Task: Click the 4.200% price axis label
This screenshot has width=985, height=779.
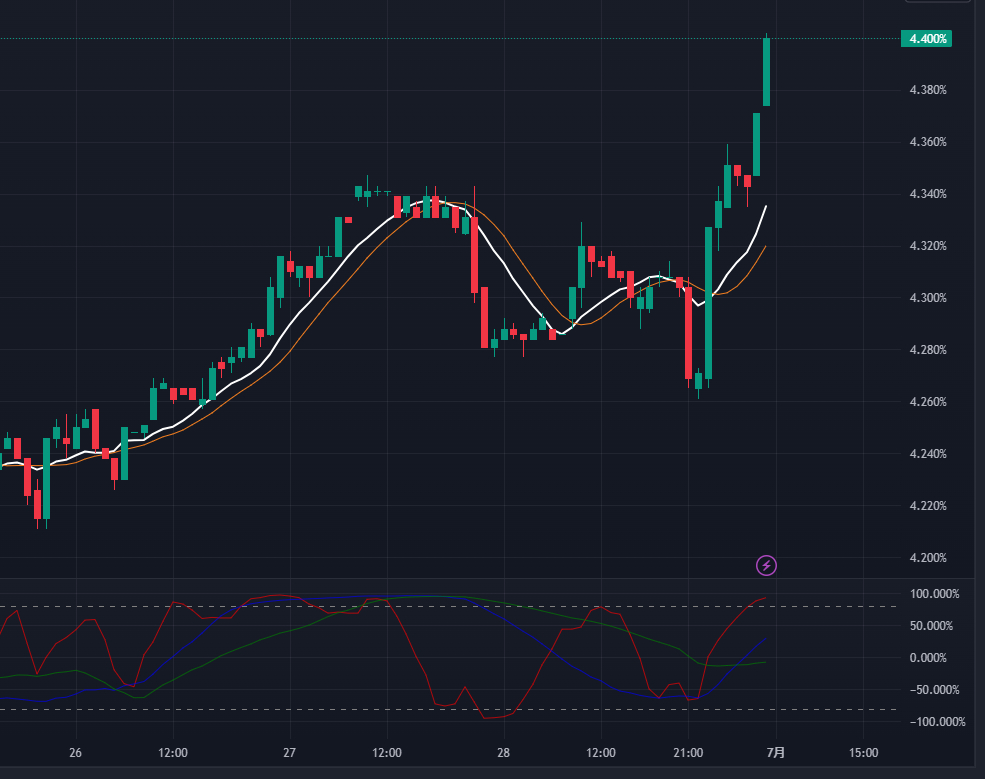Action: (x=928, y=558)
